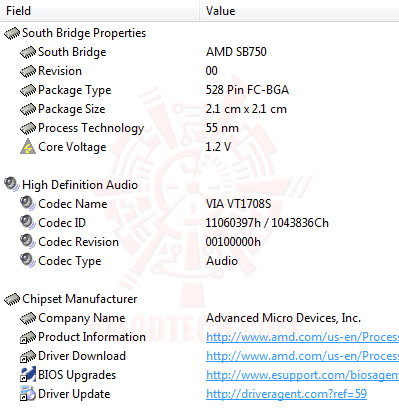Sort by the Field column header
This screenshot has width=399, height=414.
coord(100,11)
